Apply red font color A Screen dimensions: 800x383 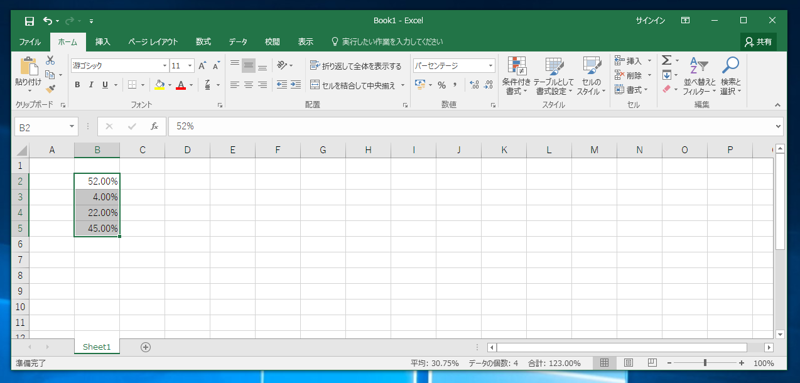coord(180,85)
